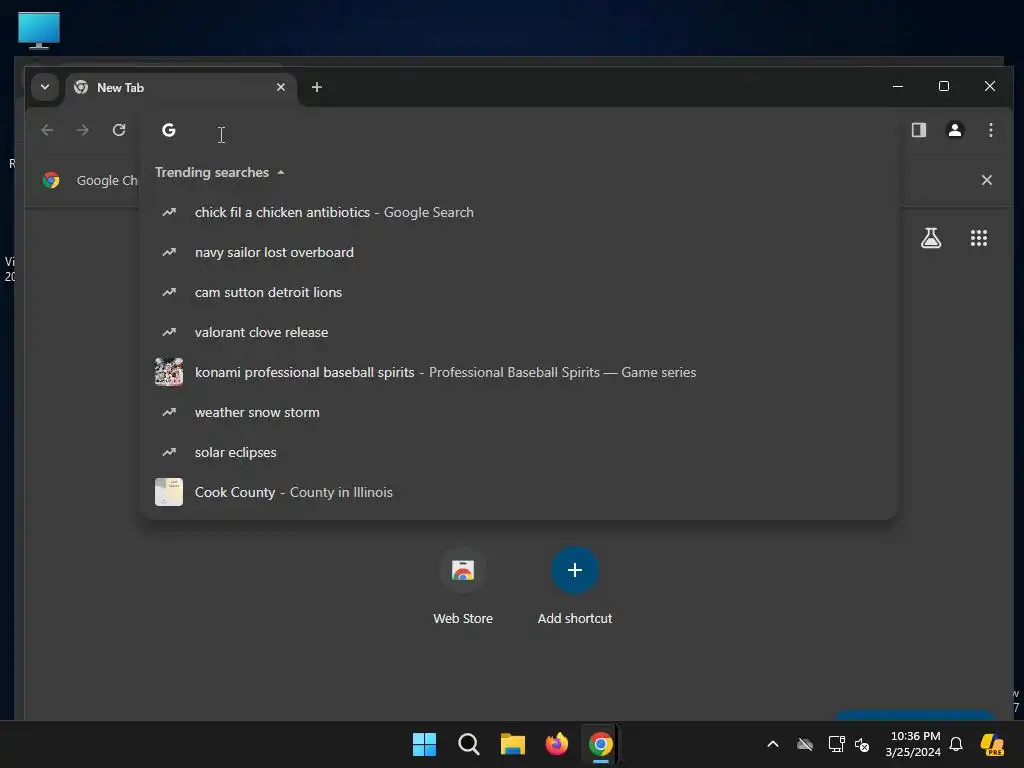Click the muted volume tray icon
The width and height of the screenshot is (1024, 768).
coord(862,744)
